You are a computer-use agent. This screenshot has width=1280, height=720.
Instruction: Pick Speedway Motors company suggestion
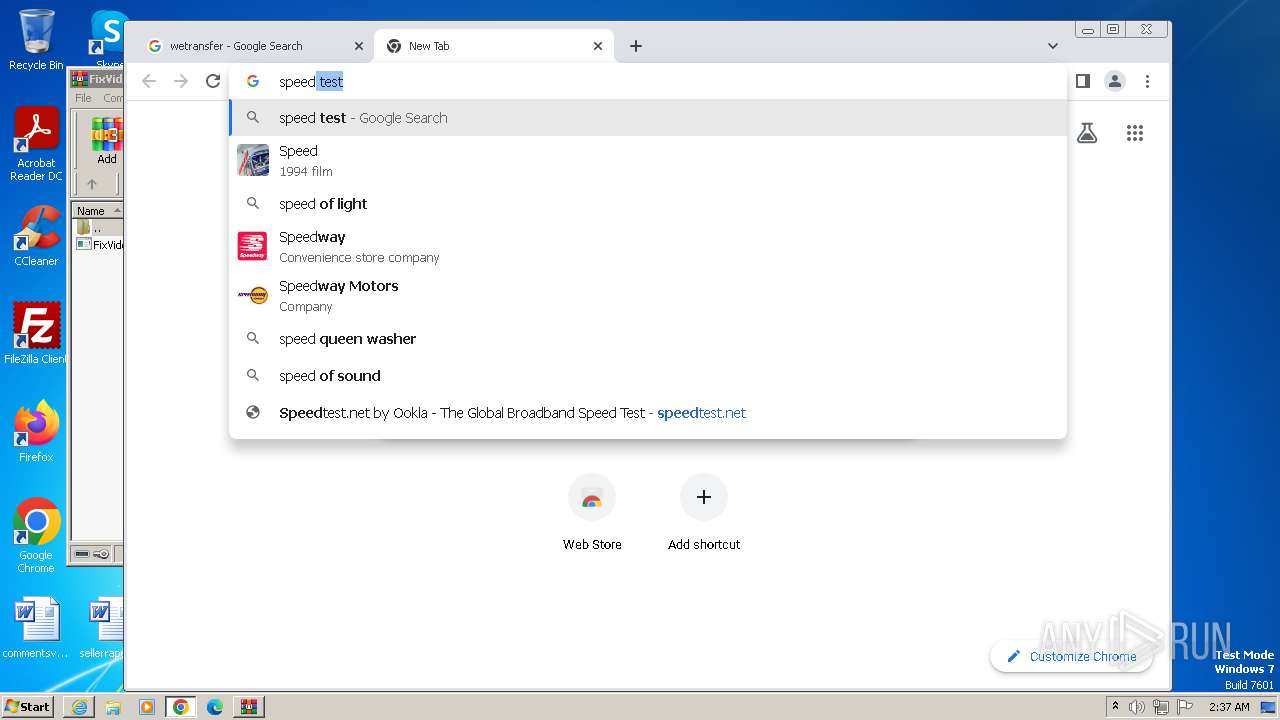click(x=648, y=296)
